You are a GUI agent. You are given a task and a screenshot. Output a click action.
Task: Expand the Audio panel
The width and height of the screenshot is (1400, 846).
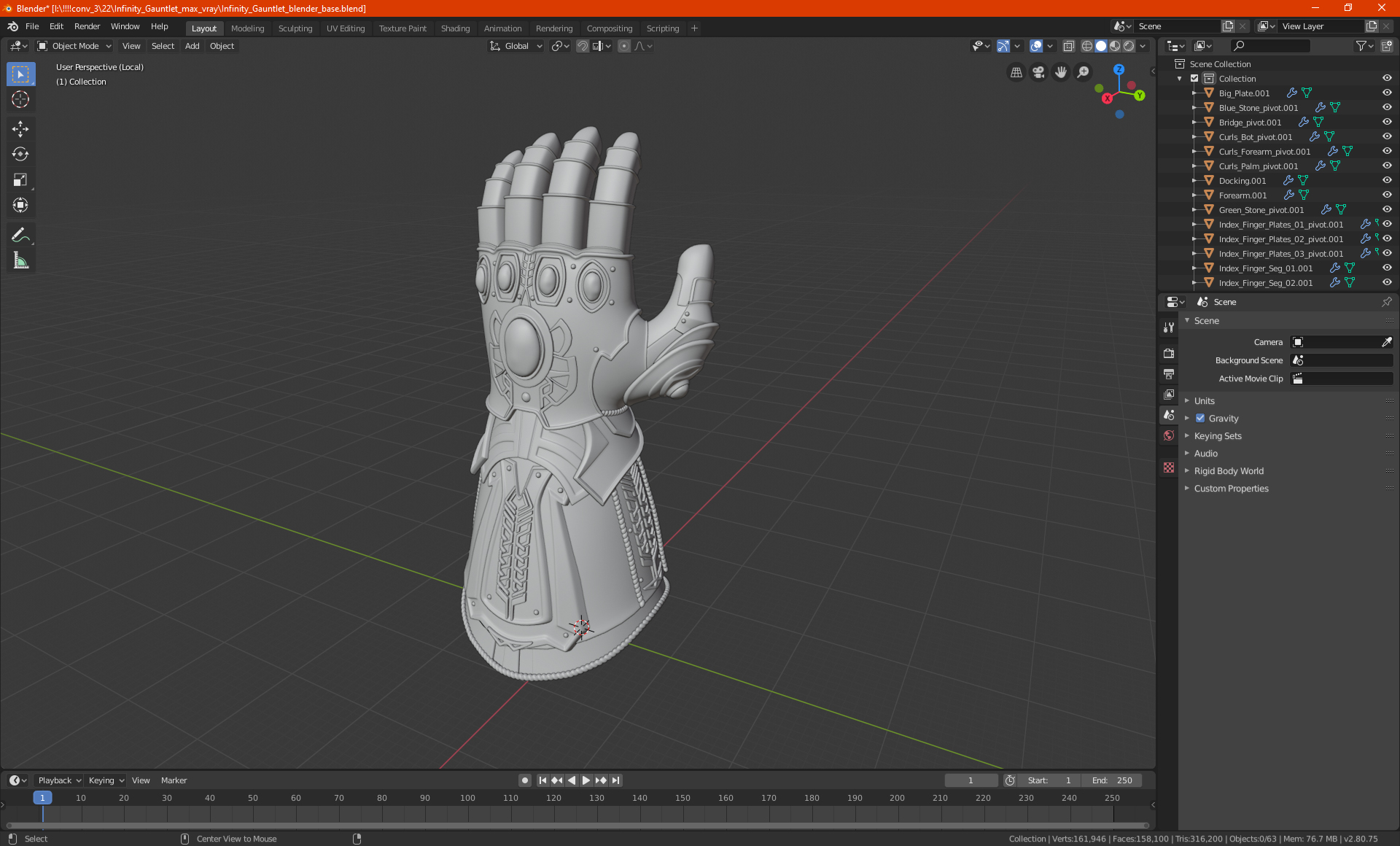pyautogui.click(x=1206, y=454)
